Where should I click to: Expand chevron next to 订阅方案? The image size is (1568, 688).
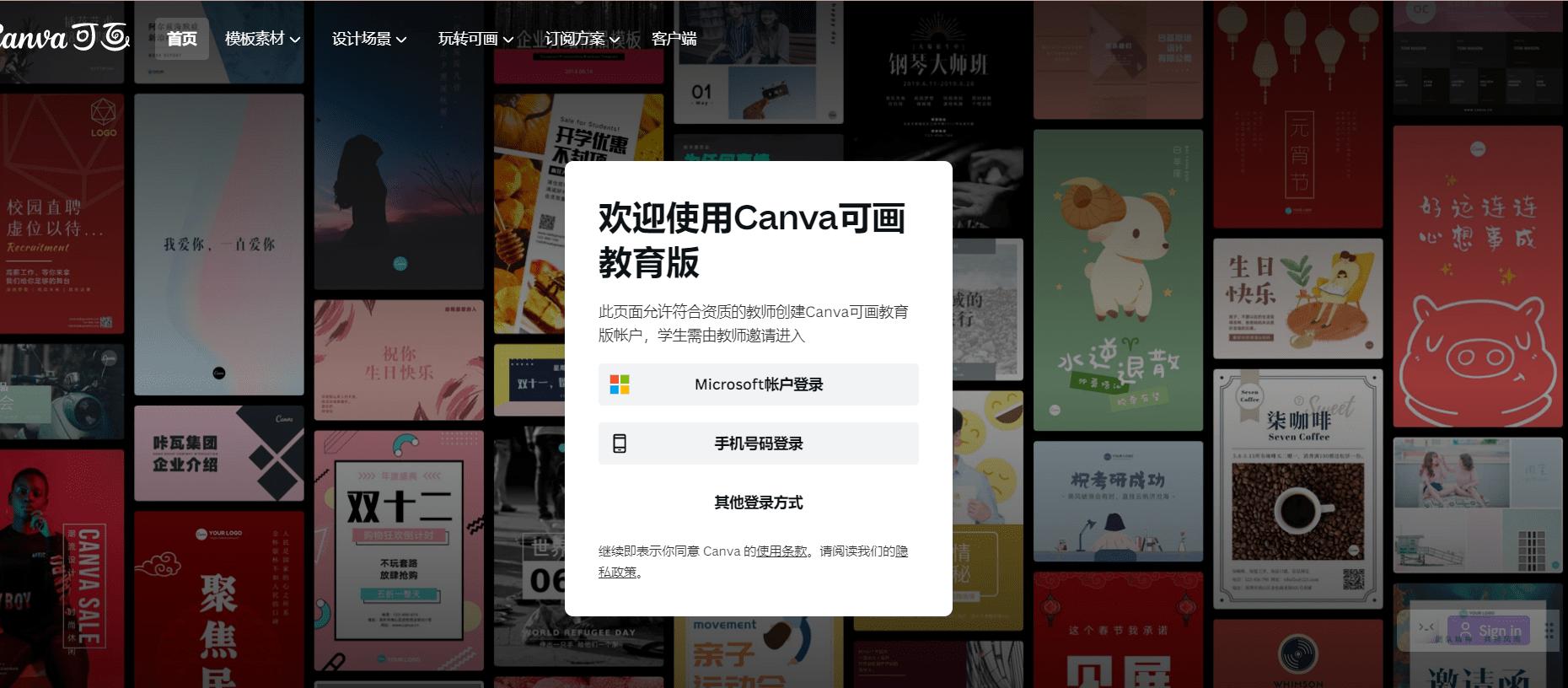coord(615,40)
